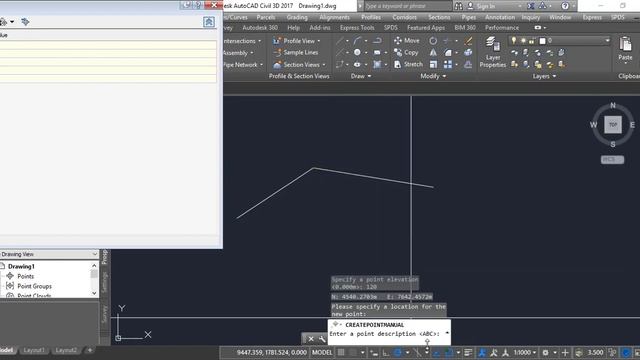
Task: Select the Circle tool in Draw panel
Action: (357, 52)
